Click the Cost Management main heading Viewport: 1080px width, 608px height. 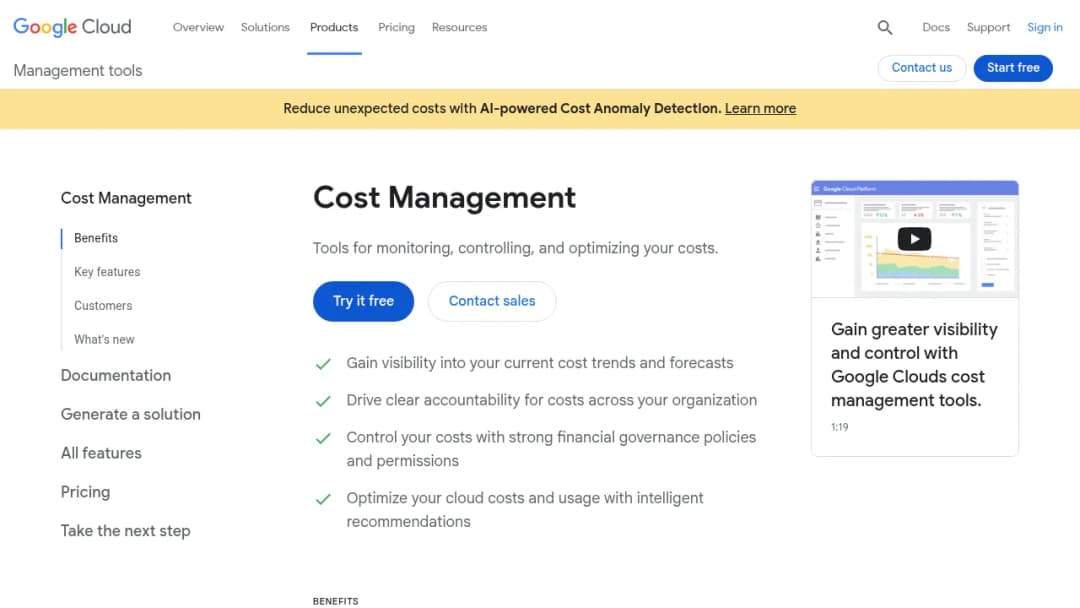[x=444, y=198]
